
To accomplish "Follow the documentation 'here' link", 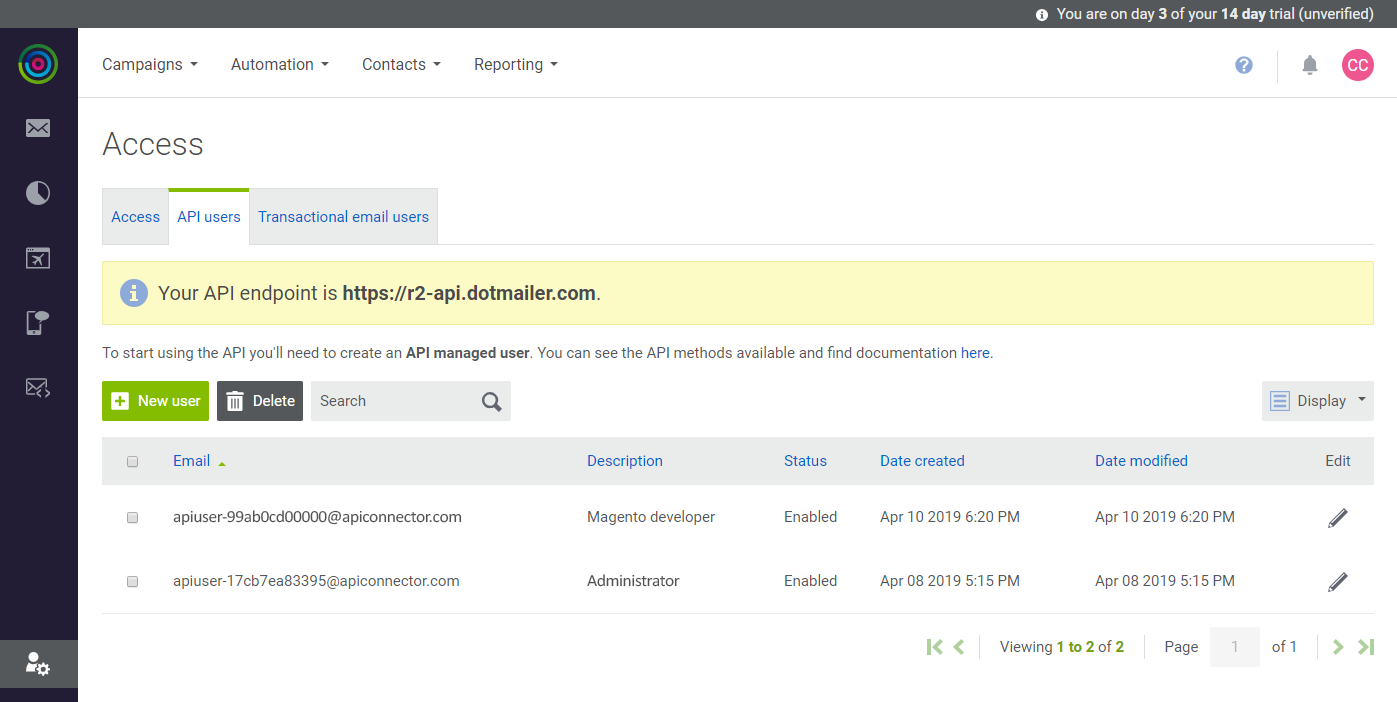I will [x=975, y=353].
